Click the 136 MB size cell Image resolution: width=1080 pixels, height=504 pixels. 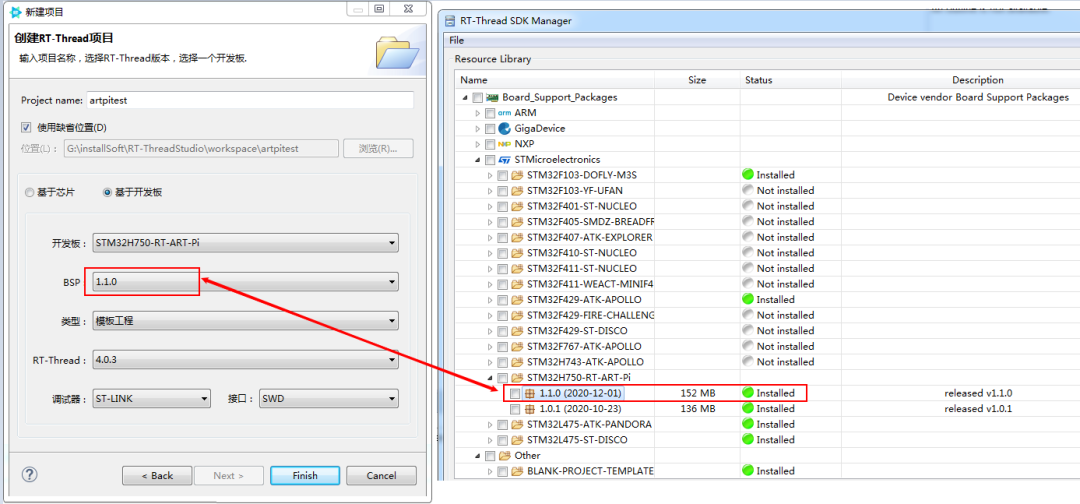pyautogui.click(x=697, y=409)
